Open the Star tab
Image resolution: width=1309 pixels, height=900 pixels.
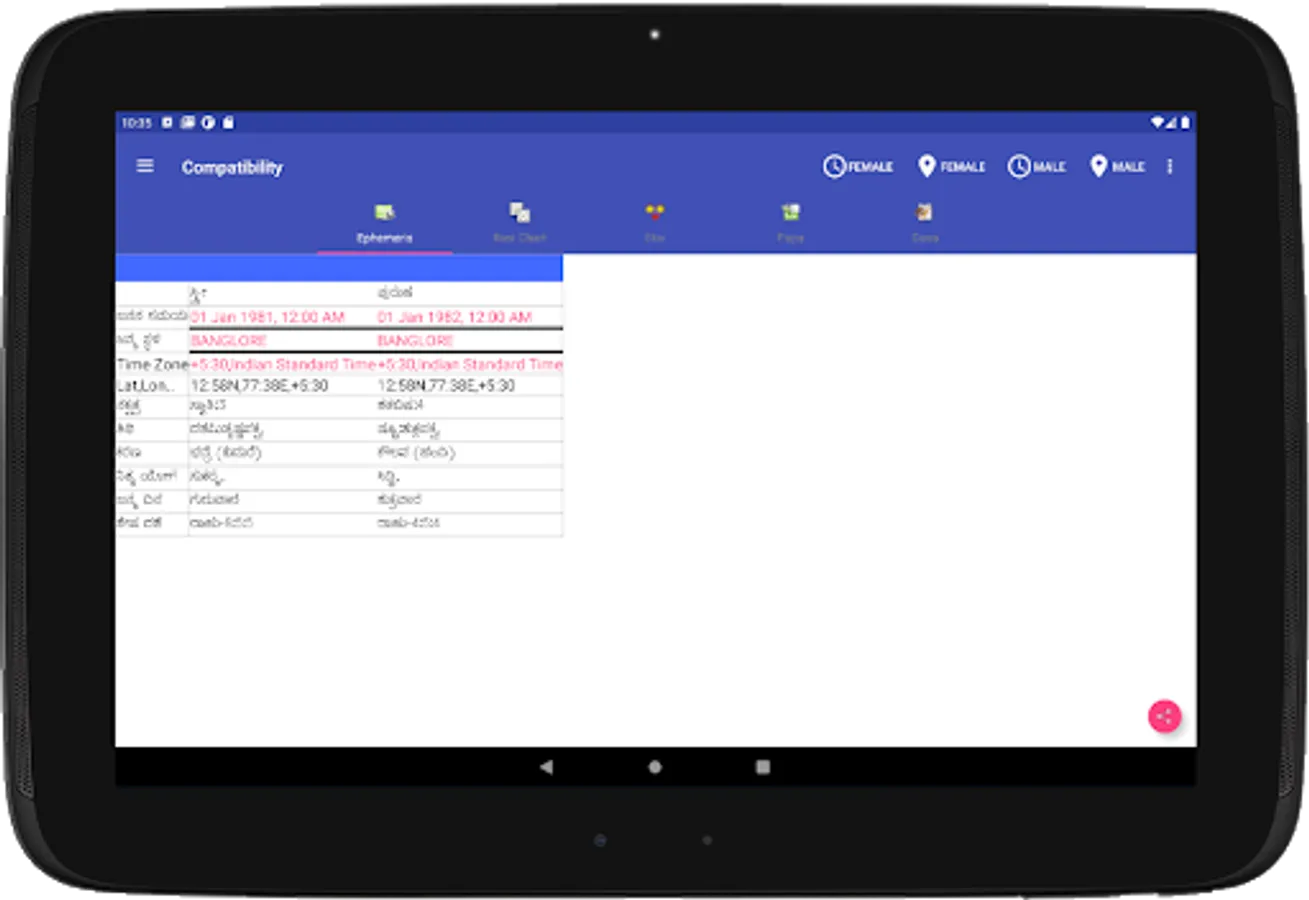[x=655, y=224]
